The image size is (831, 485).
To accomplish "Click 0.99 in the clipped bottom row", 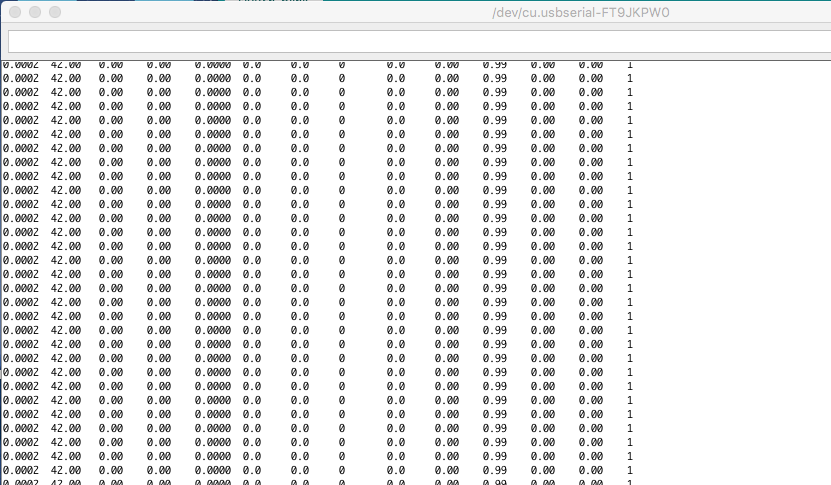I will 494,482.
